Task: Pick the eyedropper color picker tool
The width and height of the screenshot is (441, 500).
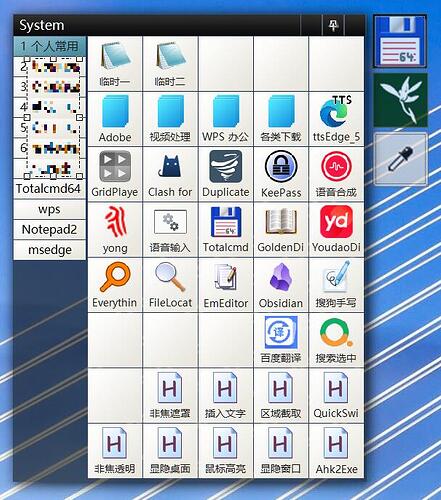Action: (400, 159)
